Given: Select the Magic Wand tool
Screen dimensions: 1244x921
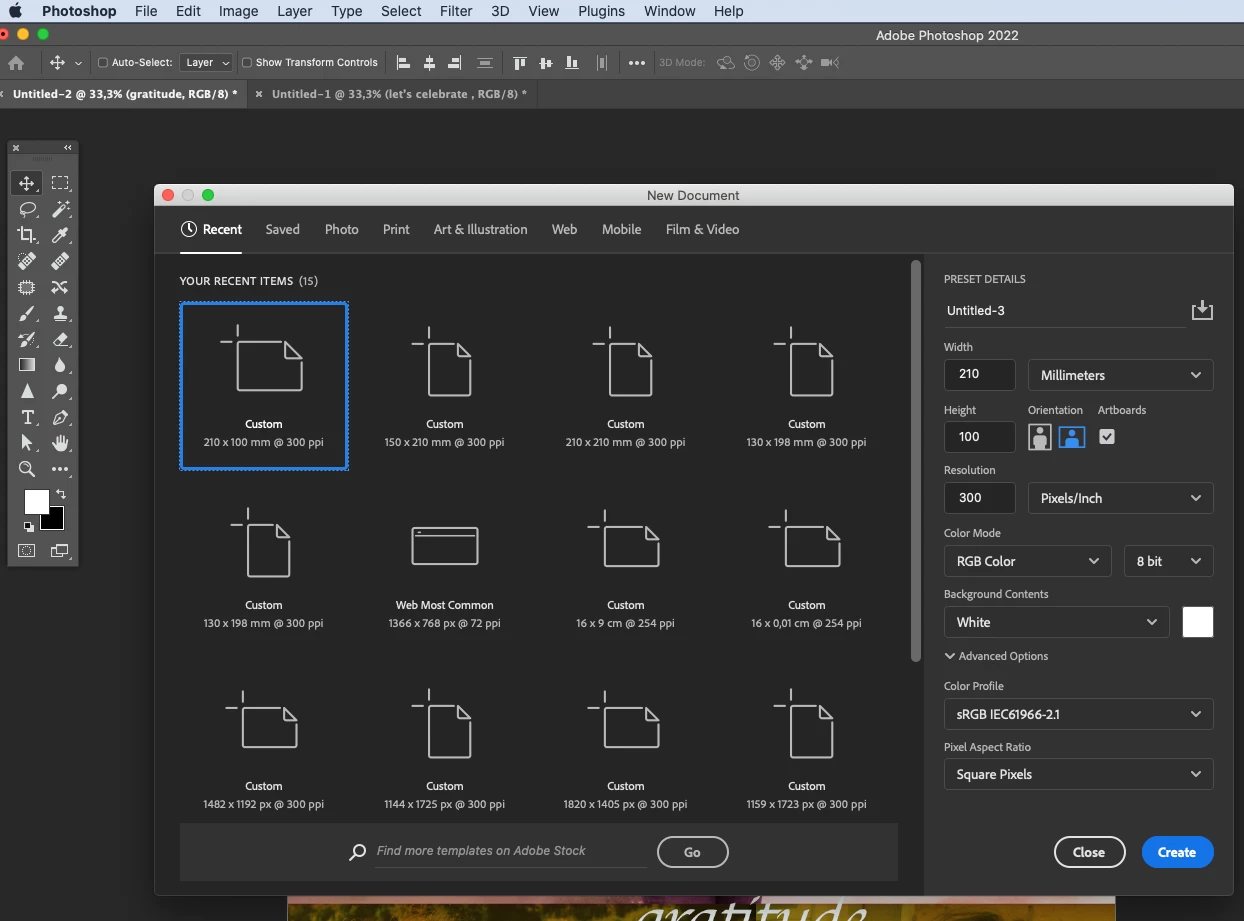Looking at the screenshot, I should 60,209.
